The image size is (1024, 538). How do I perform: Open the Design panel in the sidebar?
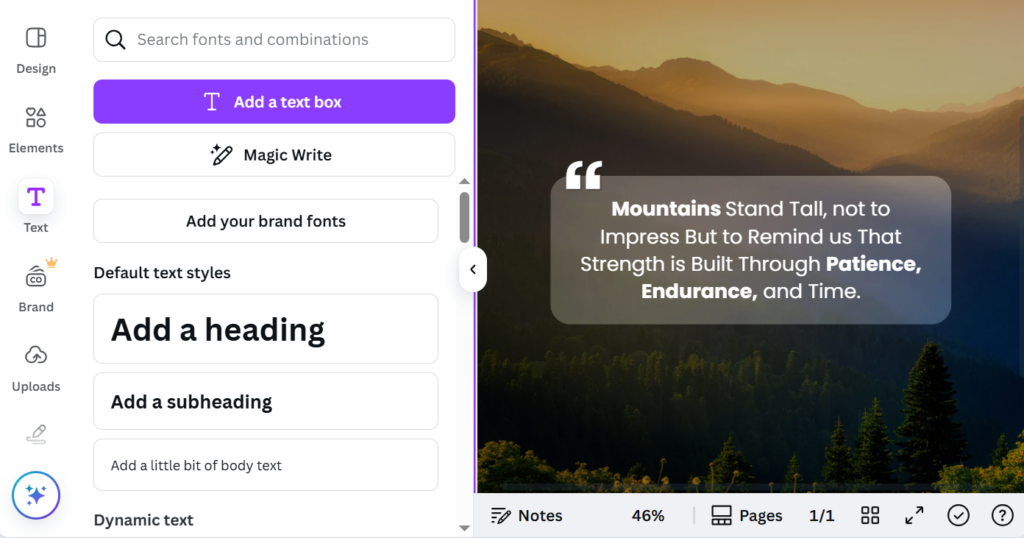point(36,49)
